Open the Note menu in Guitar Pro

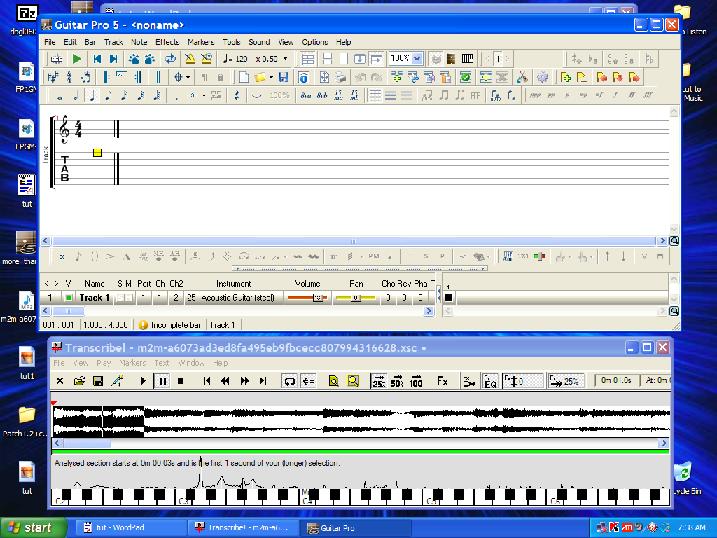click(x=139, y=42)
